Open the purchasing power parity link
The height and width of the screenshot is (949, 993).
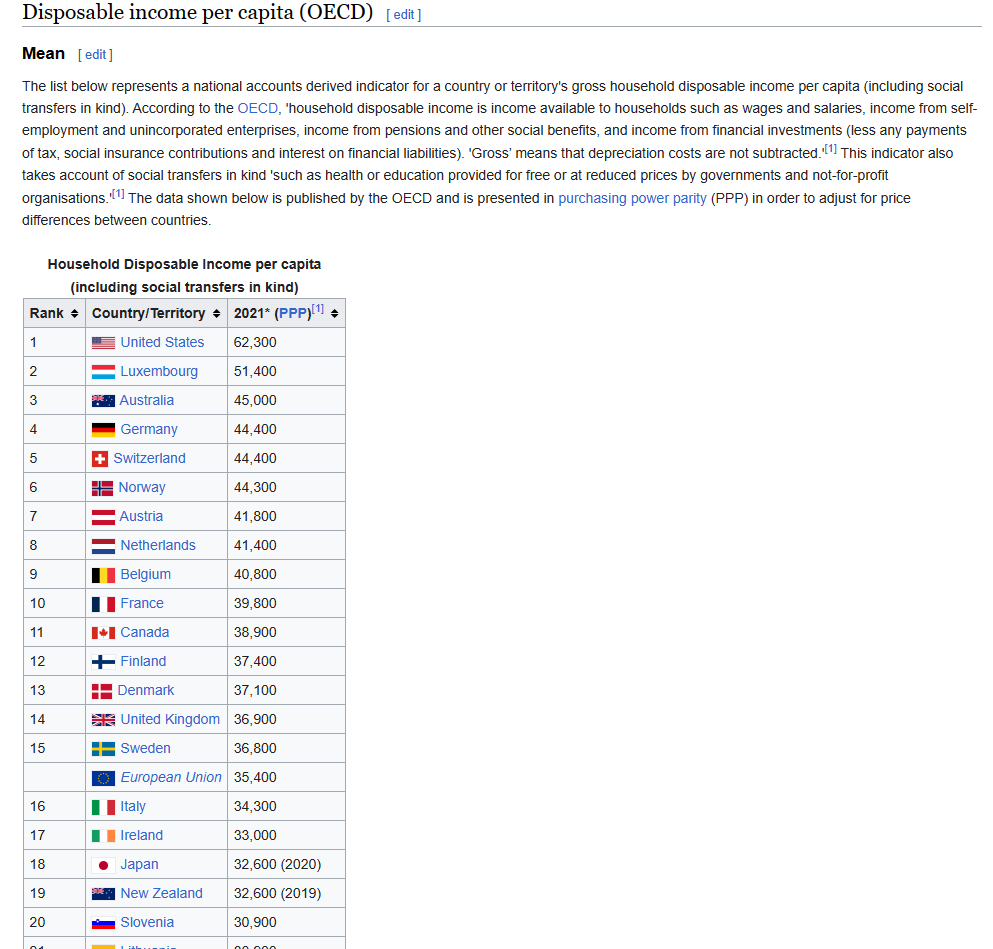click(x=632, y=198)
